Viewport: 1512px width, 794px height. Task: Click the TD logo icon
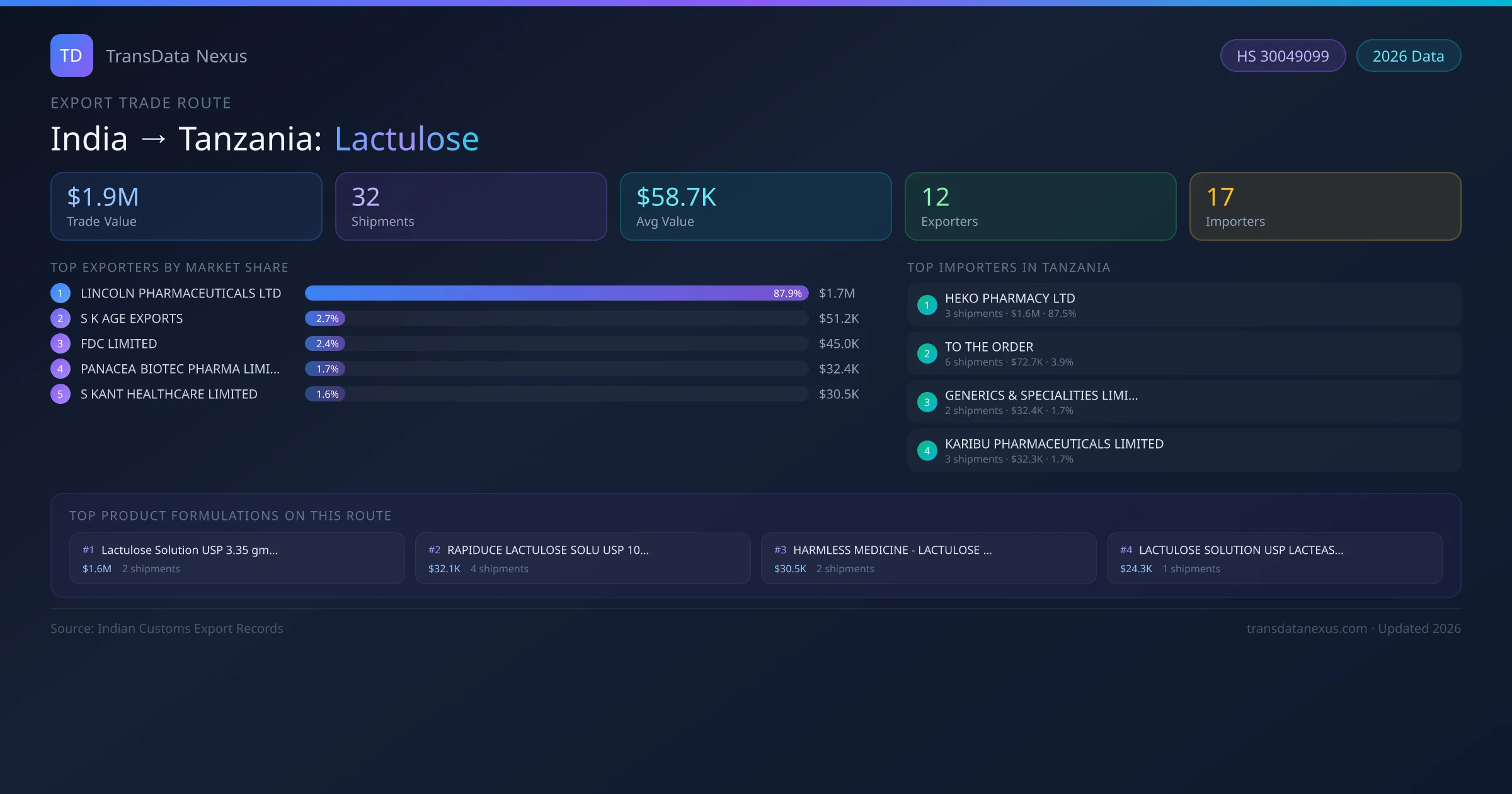point(71,55)
